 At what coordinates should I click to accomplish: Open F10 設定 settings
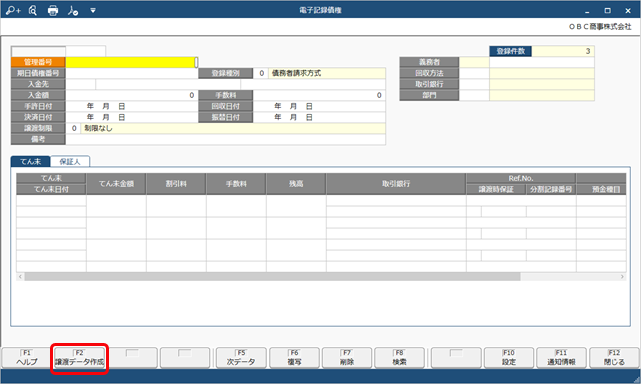(x=509, y=358)
